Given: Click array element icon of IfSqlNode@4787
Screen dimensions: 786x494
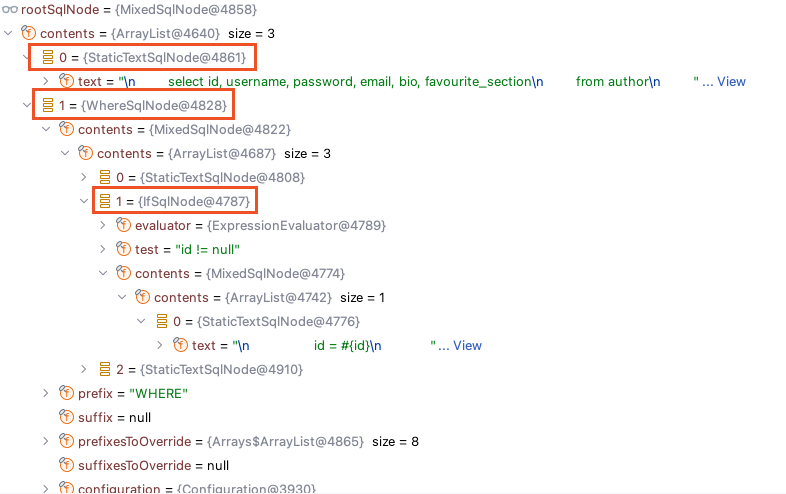Looking at the screenshot, I should 105,201.
